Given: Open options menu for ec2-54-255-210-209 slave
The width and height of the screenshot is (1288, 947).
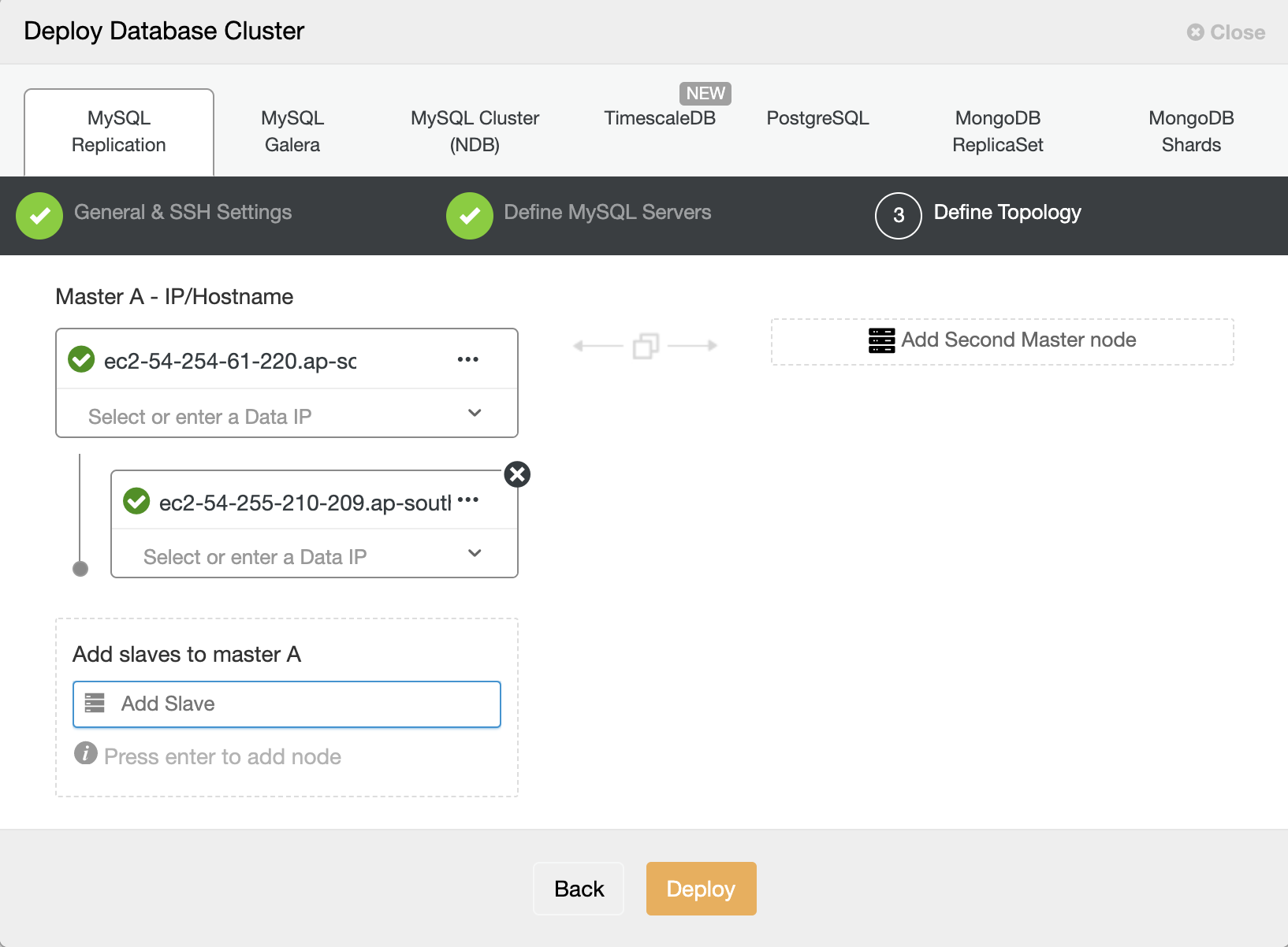Looking at the screenshot, I should tap(468, 499).
